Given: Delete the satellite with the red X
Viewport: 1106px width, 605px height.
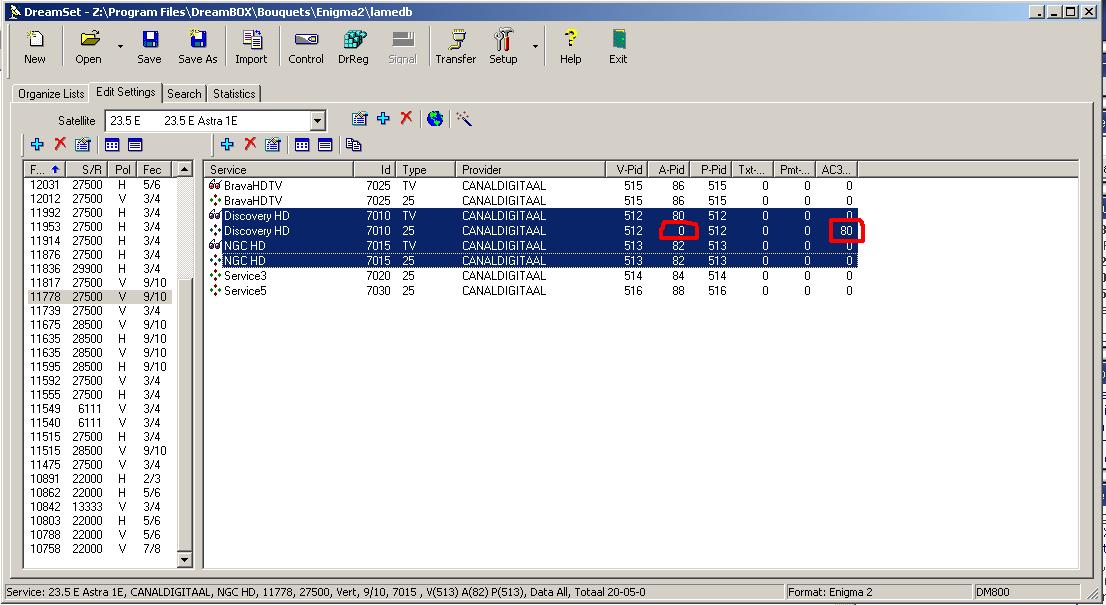Looking at the screenshot, I should pos(406,119).
